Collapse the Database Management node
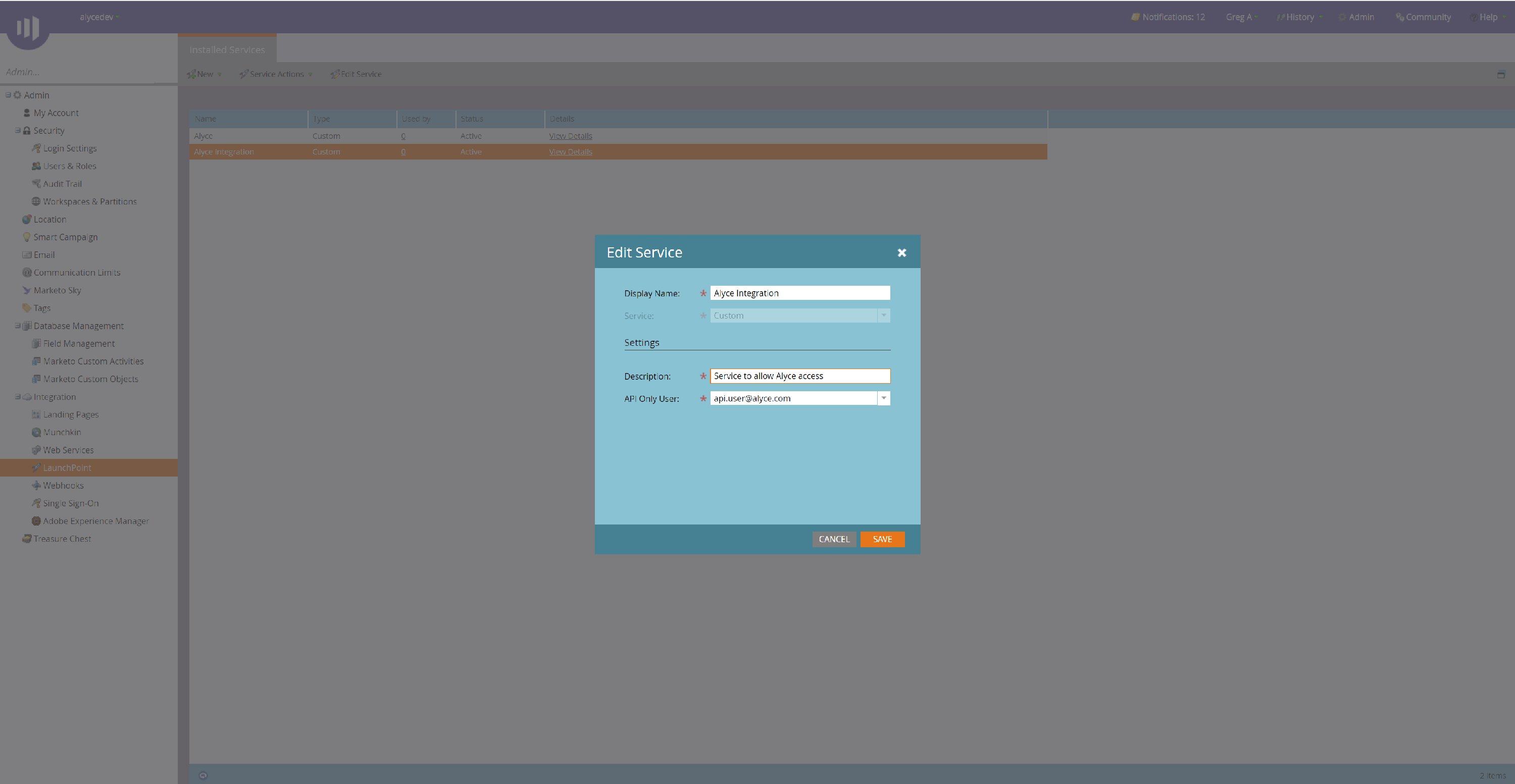The width and height of the screenshot is (1515, 784). 18,326
